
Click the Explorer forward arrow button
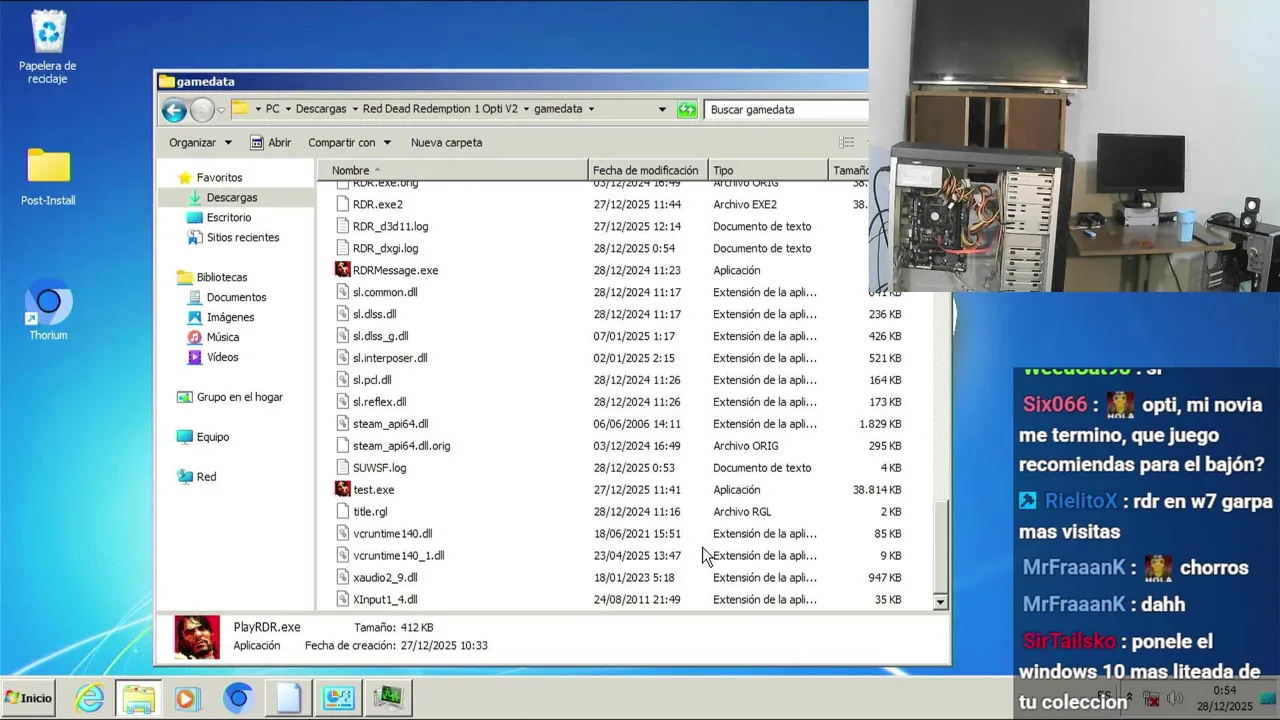(x=202, y=110)
